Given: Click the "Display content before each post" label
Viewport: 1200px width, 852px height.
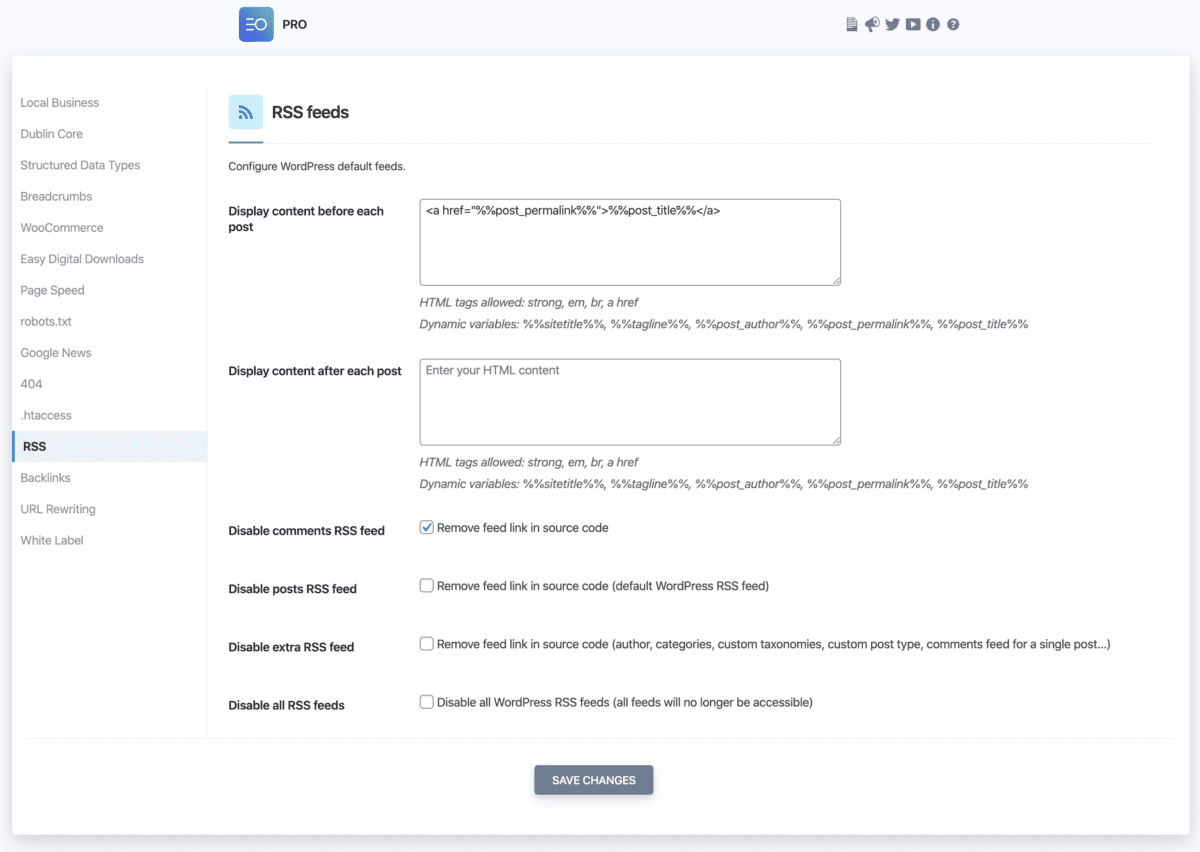Looking at the screenshot, I should [306, 219].
